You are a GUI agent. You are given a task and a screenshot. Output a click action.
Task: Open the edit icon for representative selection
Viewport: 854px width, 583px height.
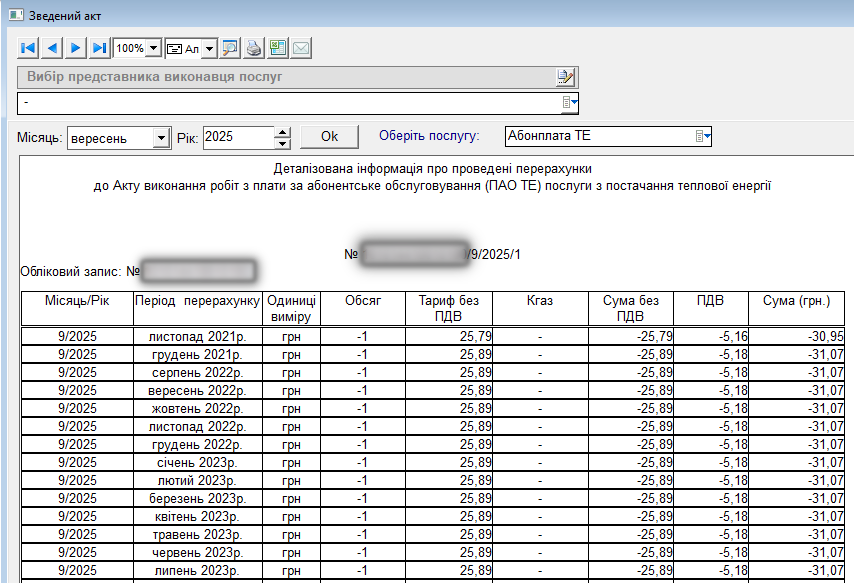(566, 77)
